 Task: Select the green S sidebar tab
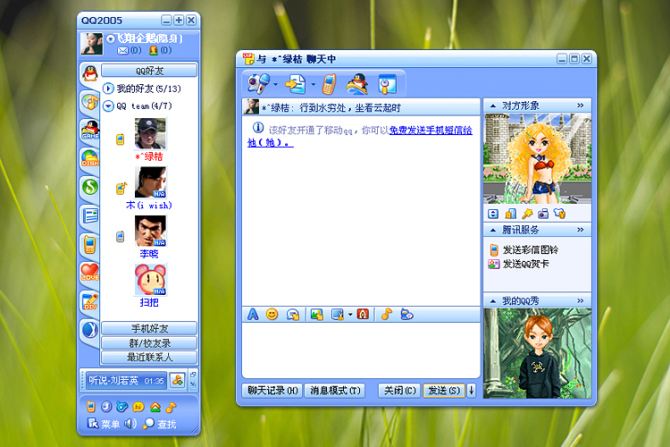pyautogui.click(x=90, y=187)
